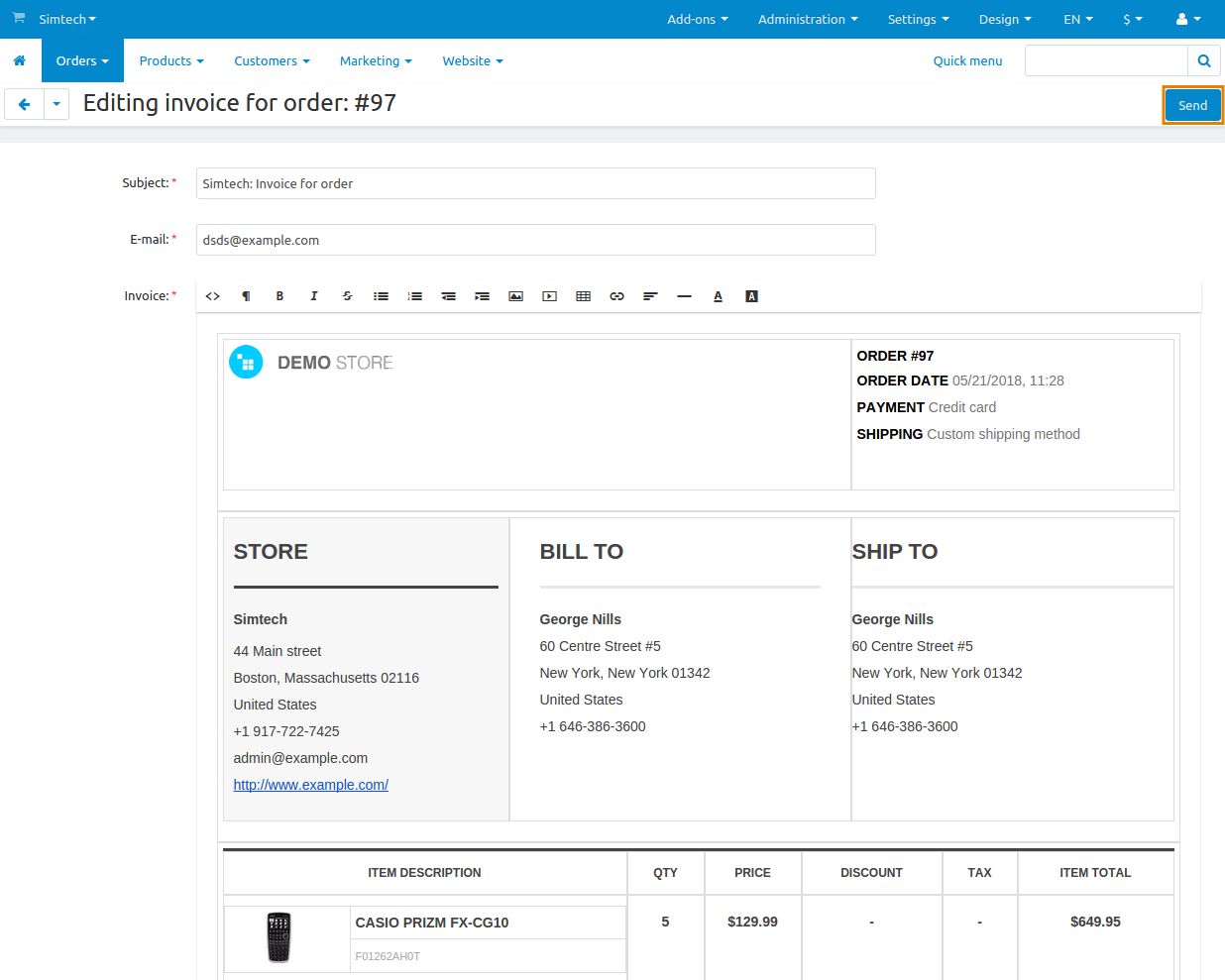Choose the text background color

[x=752, y=296]
